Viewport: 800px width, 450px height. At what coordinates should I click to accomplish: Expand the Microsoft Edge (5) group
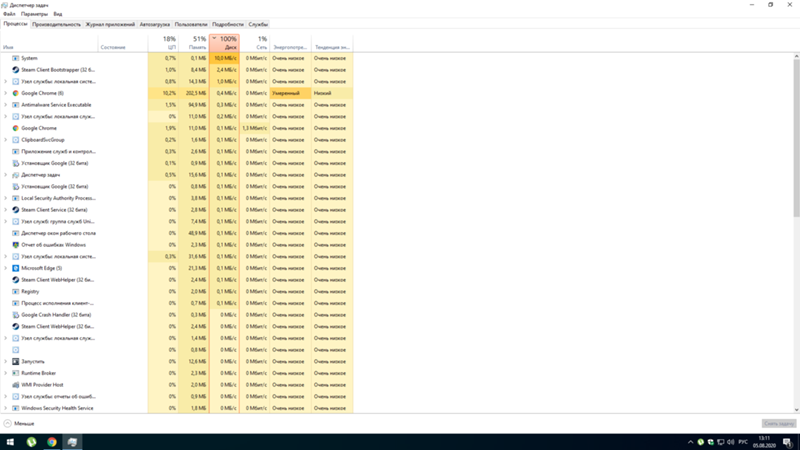(x=6, y=268)
